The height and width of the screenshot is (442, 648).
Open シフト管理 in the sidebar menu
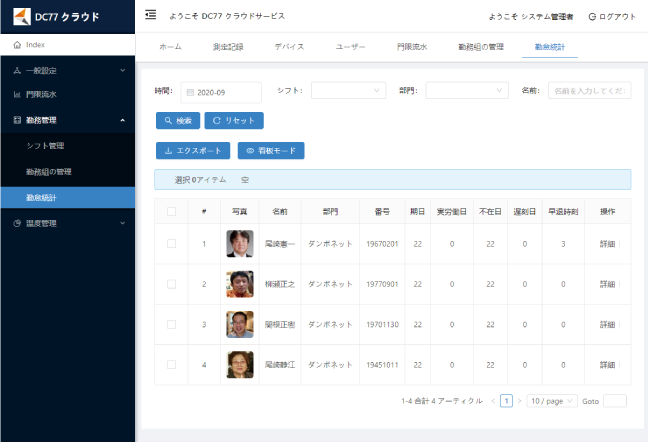45,146
